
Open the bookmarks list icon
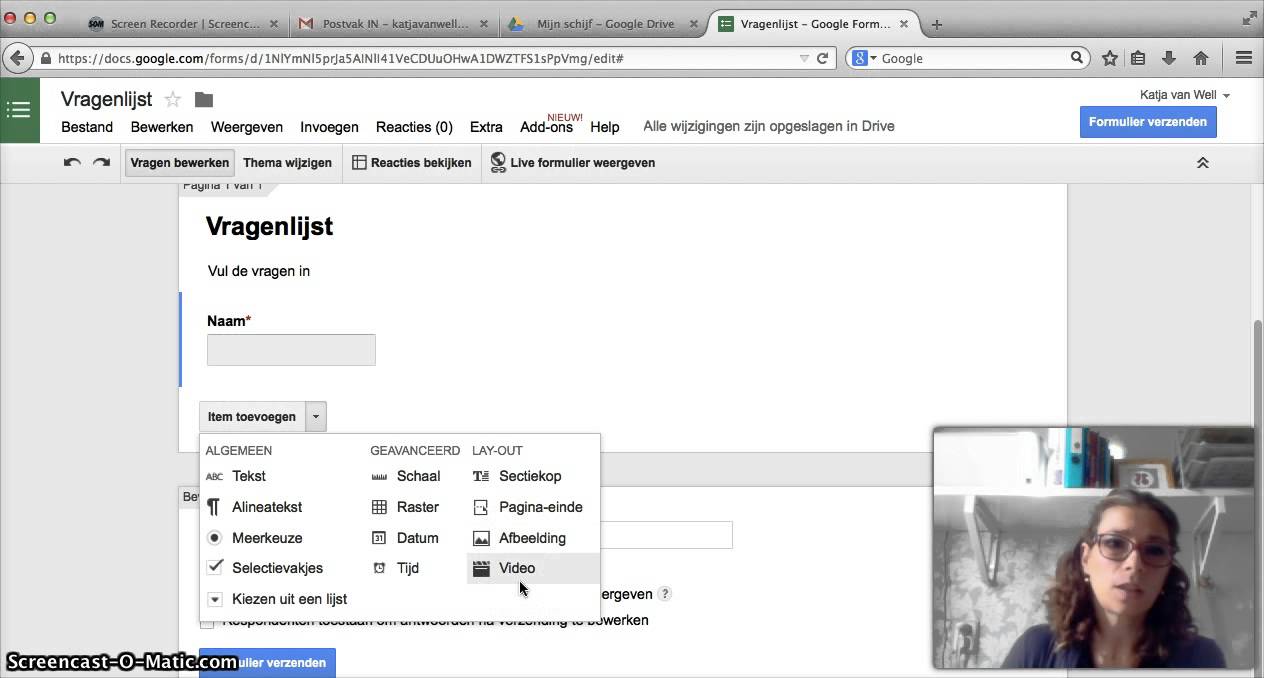point(1138,58)
